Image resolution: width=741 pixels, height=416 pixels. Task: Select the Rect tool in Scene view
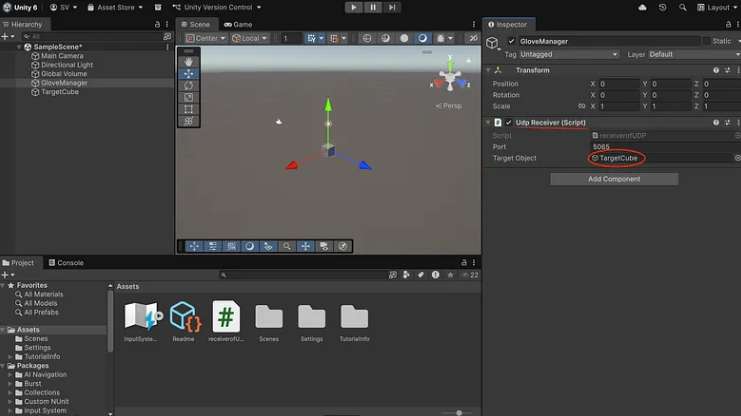click(x=189, y=110)
